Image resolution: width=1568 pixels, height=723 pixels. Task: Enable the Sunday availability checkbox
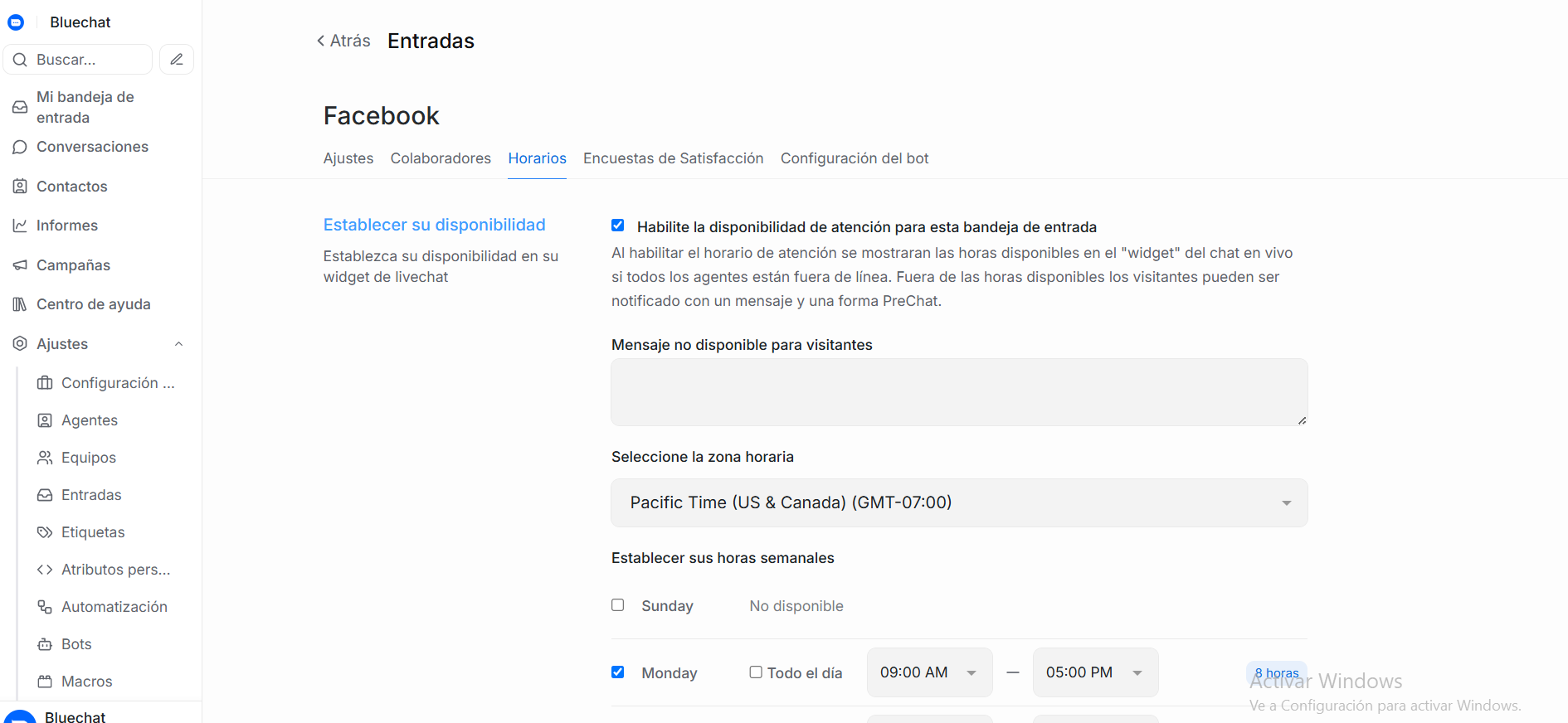click(x=618, y=605)
